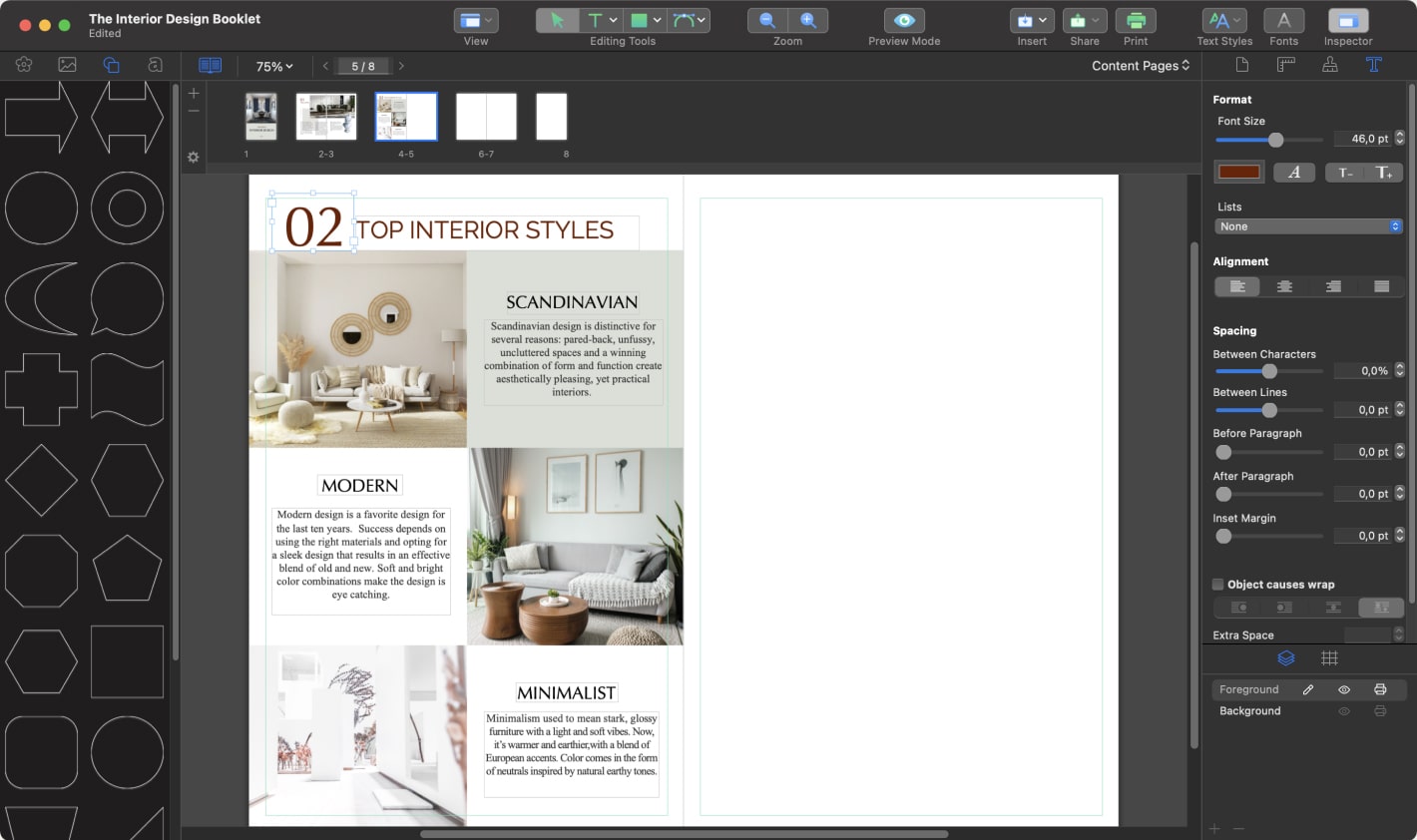Toggle visibility of the Foreground layer
The height and width of the screenshot is (840, 1417).
pyautogui.click(x=1344, y=689)
